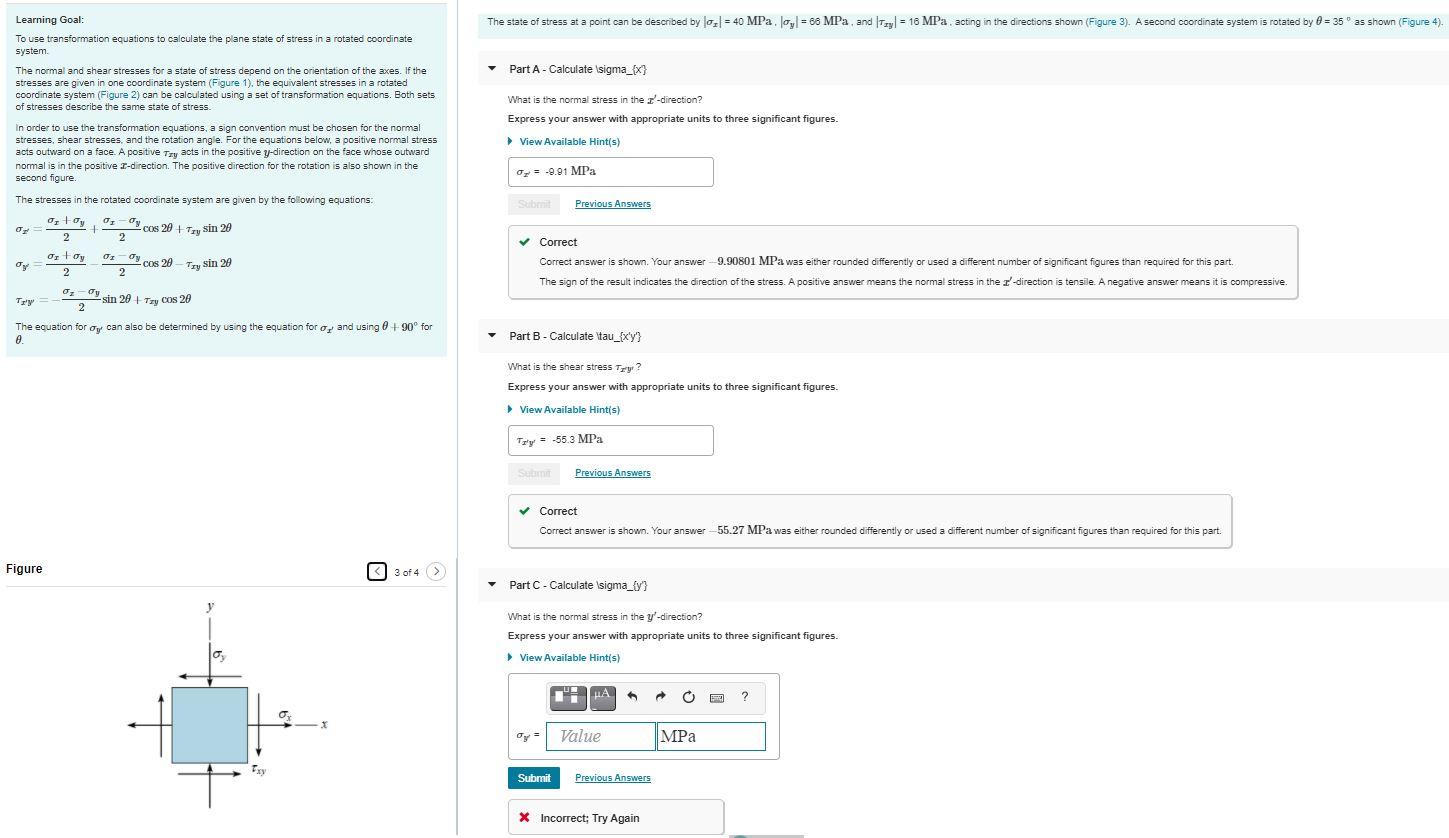The width and height of the screenshot is (1449, 838).
Task: Undo last edit in answer editor
Action: pos(632,697)
